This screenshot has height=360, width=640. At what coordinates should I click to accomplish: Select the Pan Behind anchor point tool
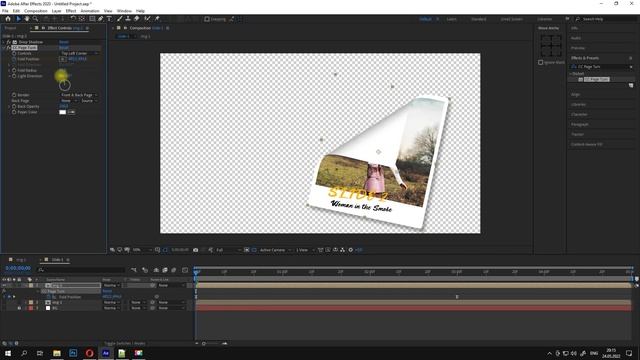(x=82, y=19)
